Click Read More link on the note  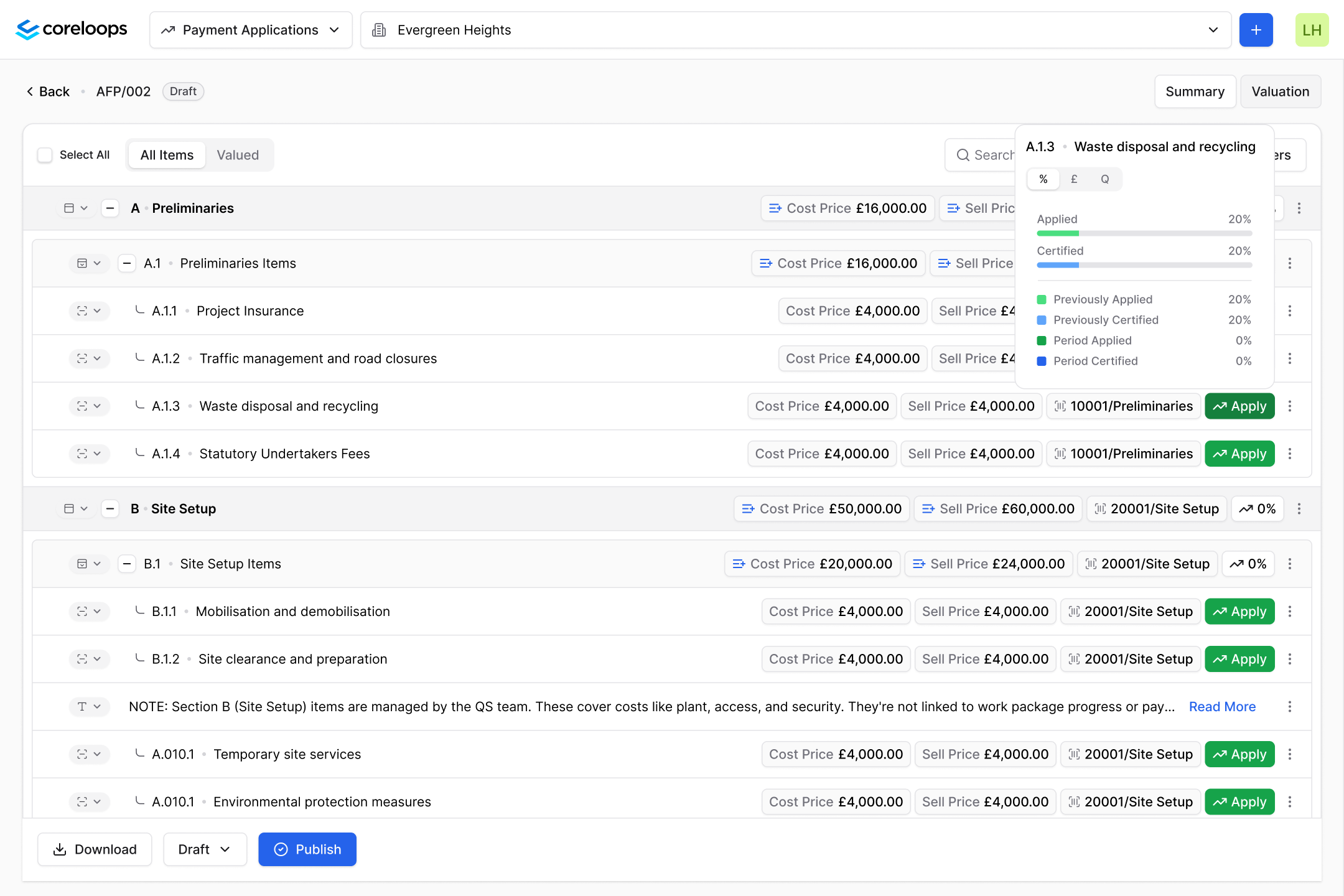click(x=1222, y=707)
